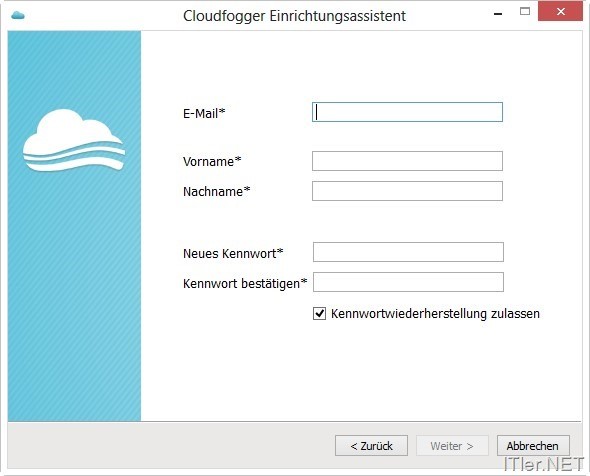
Task: Maximize the Cloudfogger setup window
Action: click(x=525, y=11)
